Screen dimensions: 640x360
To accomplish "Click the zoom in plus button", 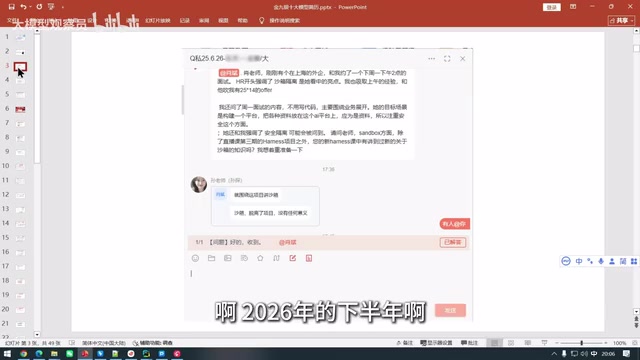I will (606, 343).
